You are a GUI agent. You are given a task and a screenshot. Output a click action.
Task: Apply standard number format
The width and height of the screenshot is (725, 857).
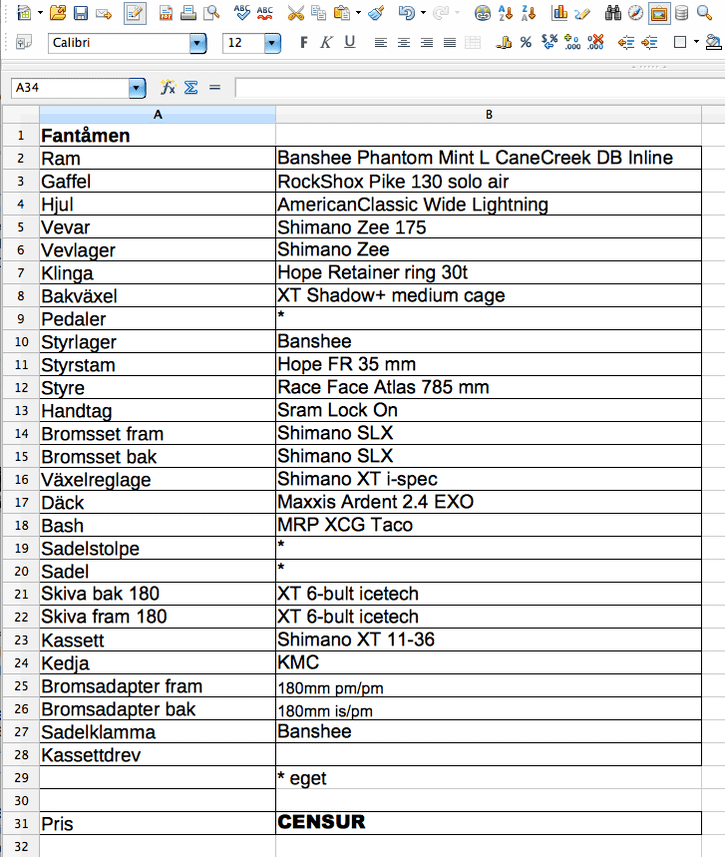[x=549, y=42]
